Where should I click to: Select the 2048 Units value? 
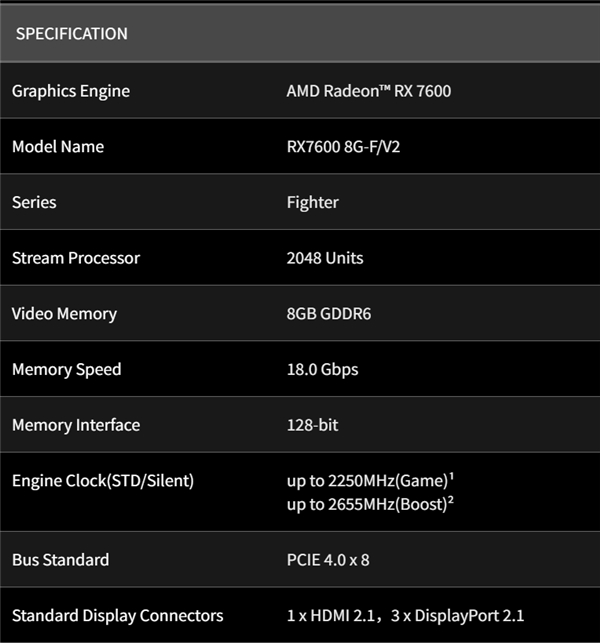(x=325, y=258)
